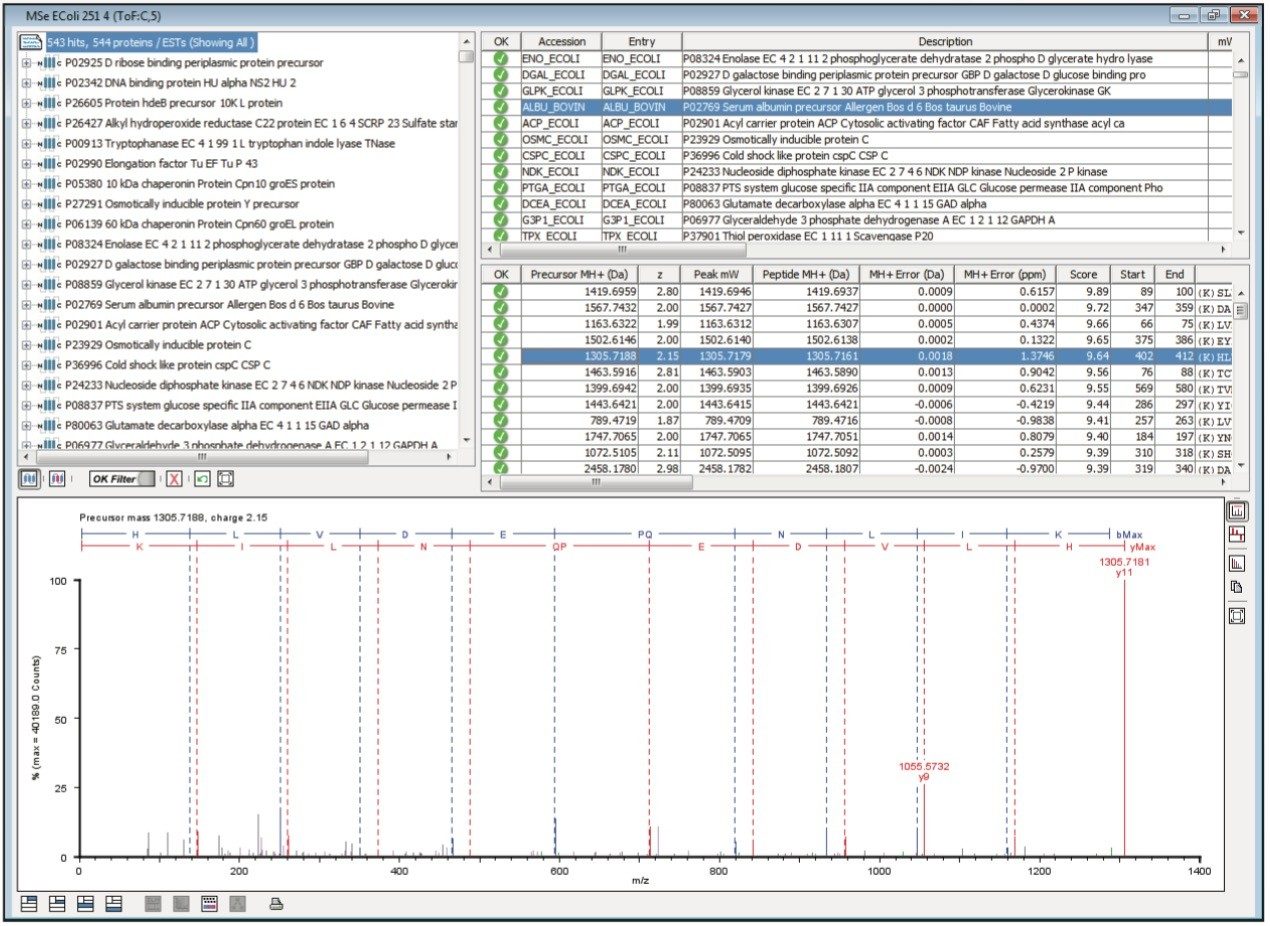This screenshot has width=1270, height=926.
Task: Toggle the OK Filter switch
Action: [x=123, y=479]
